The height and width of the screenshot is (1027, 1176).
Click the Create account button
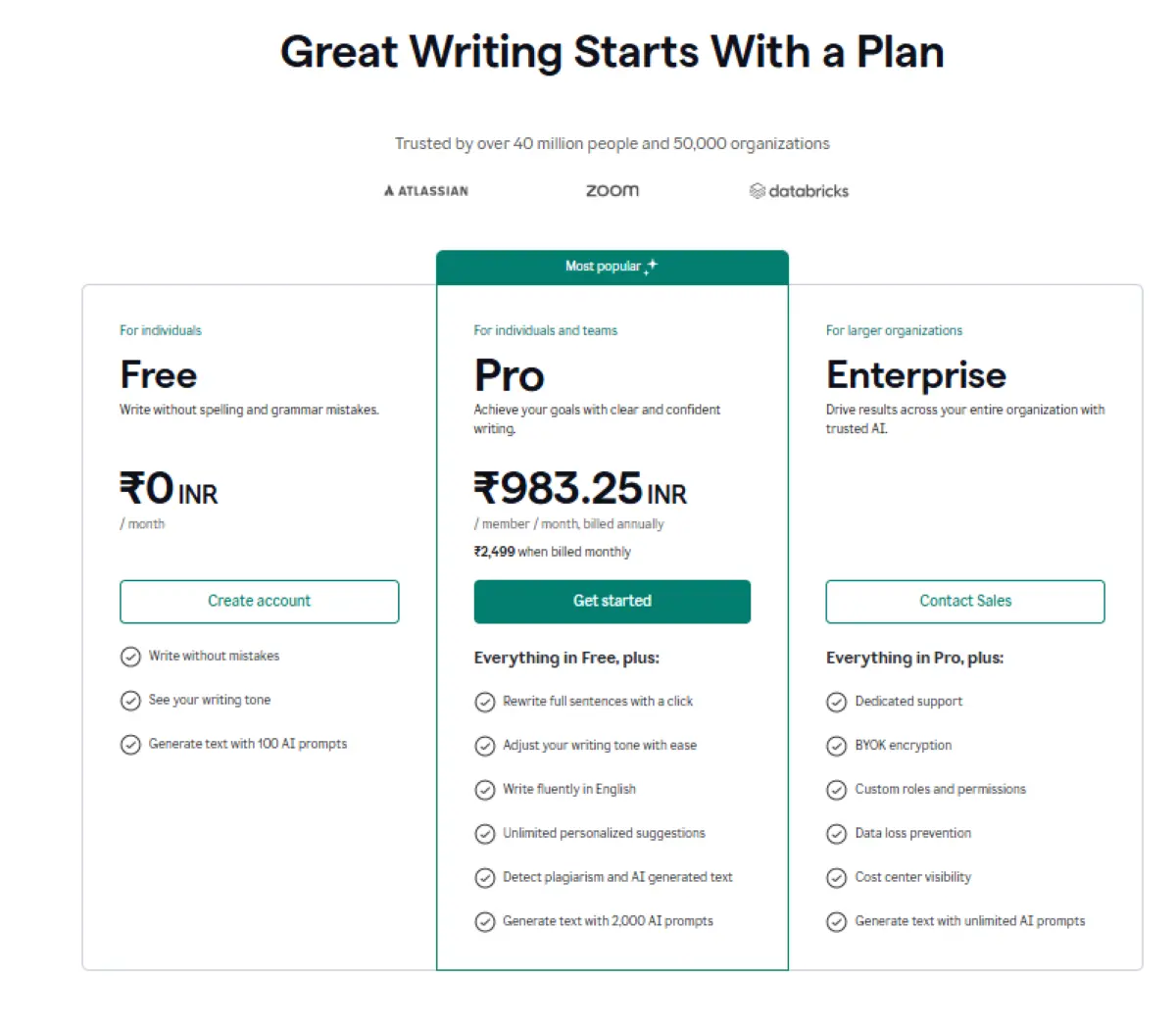(x=259, y=602)
